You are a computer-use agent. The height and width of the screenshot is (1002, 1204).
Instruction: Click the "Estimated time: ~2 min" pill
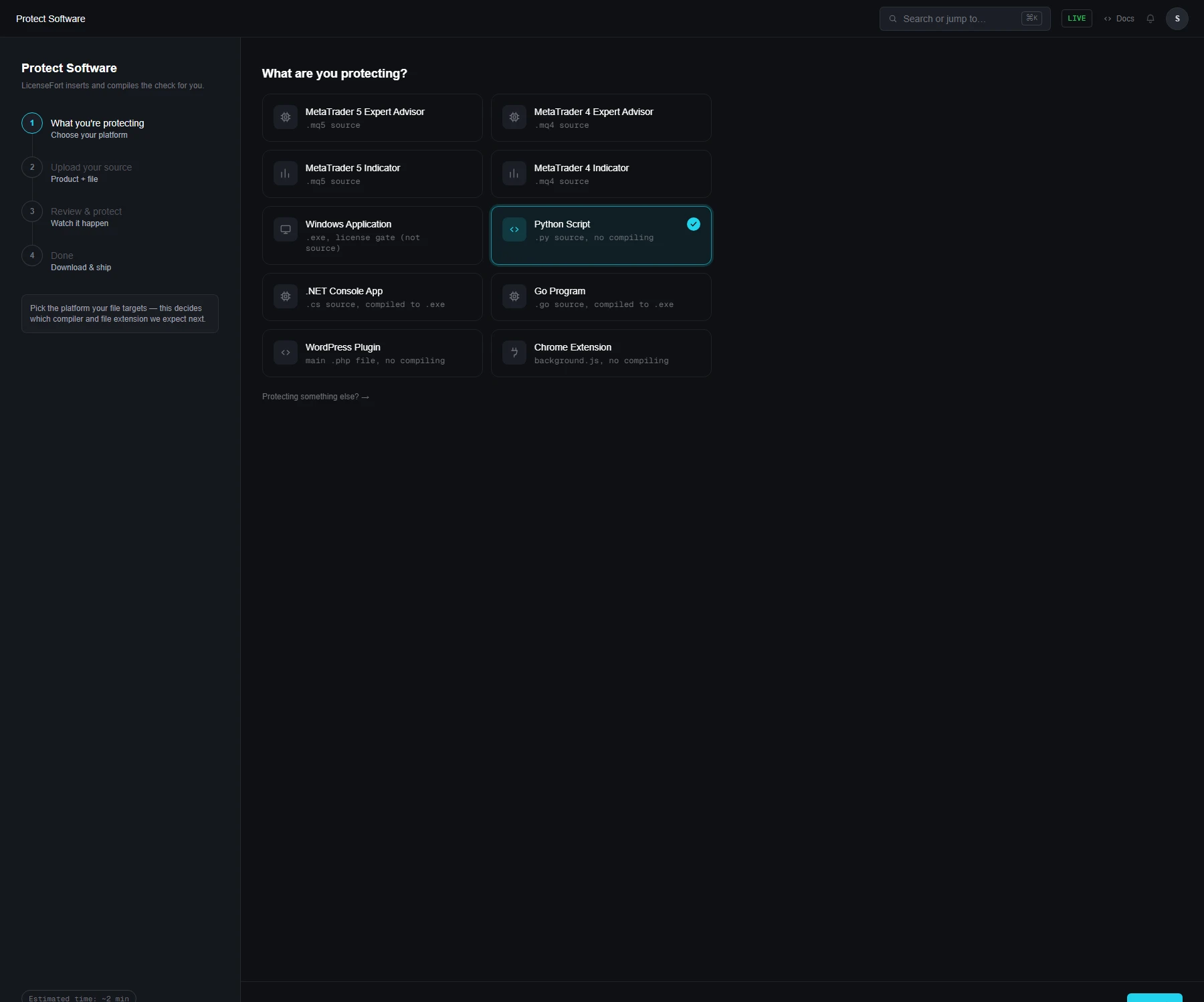pos(79,996)
